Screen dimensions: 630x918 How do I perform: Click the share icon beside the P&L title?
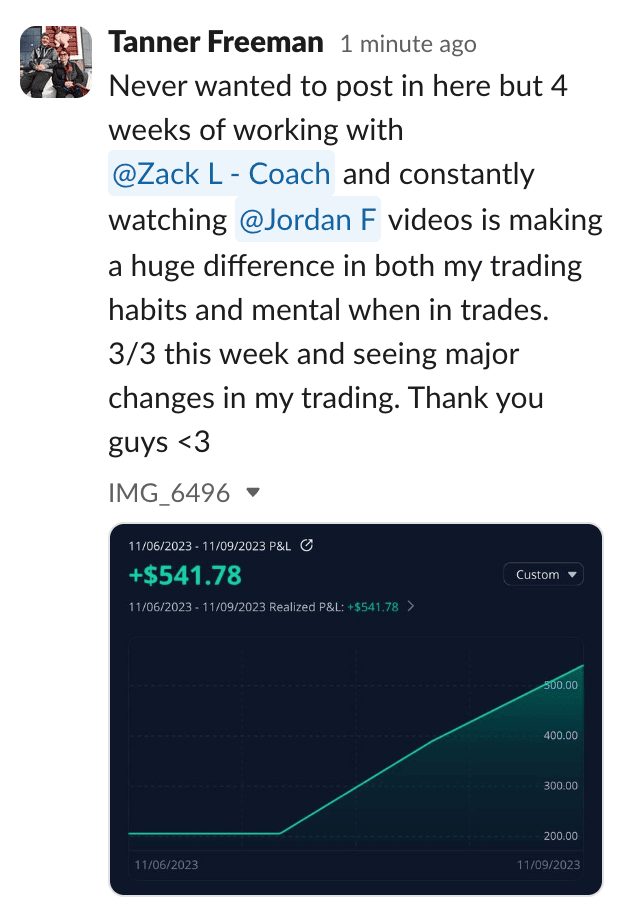pos(307,546)
